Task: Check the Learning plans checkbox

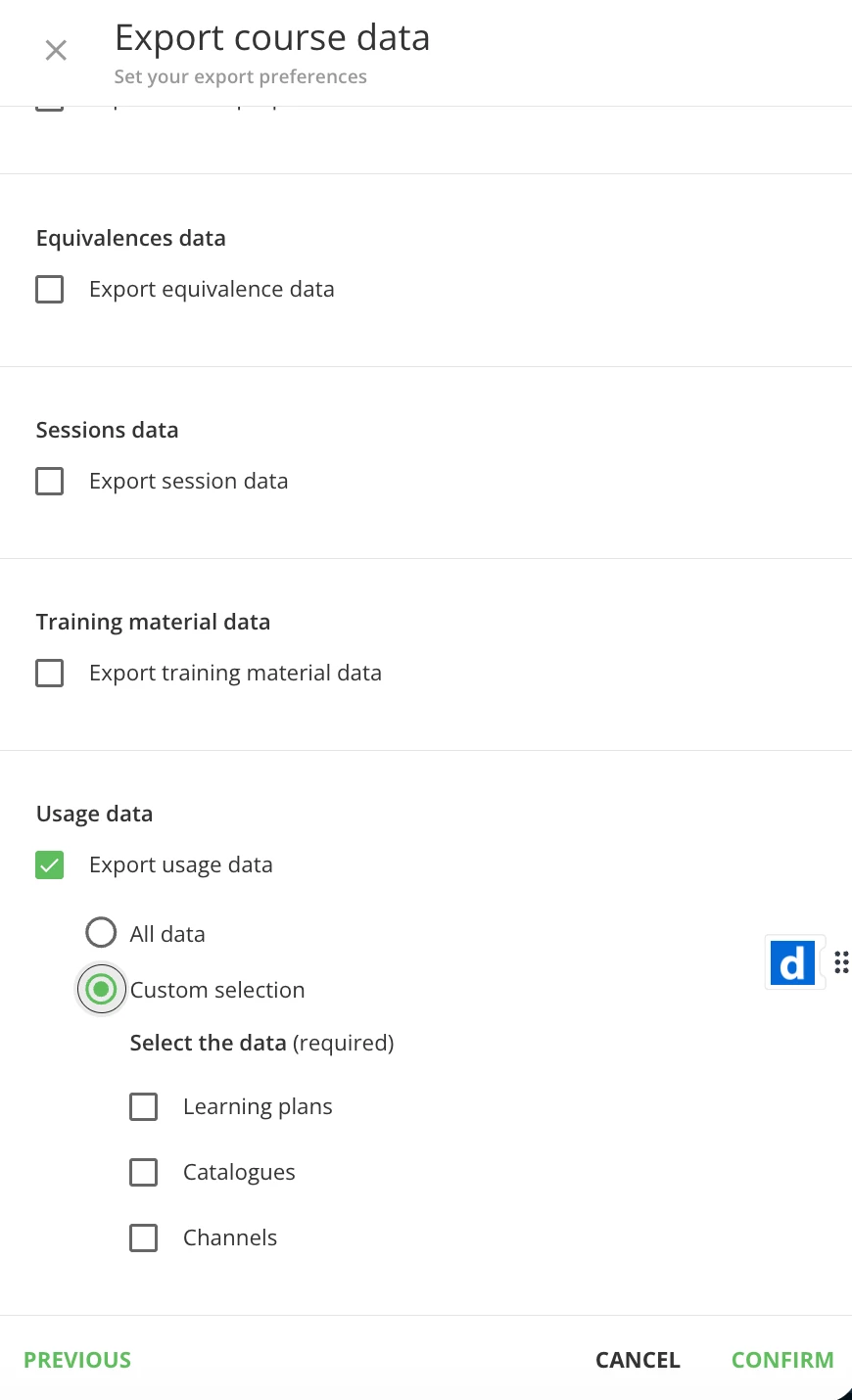Action: coord(144,1107)
